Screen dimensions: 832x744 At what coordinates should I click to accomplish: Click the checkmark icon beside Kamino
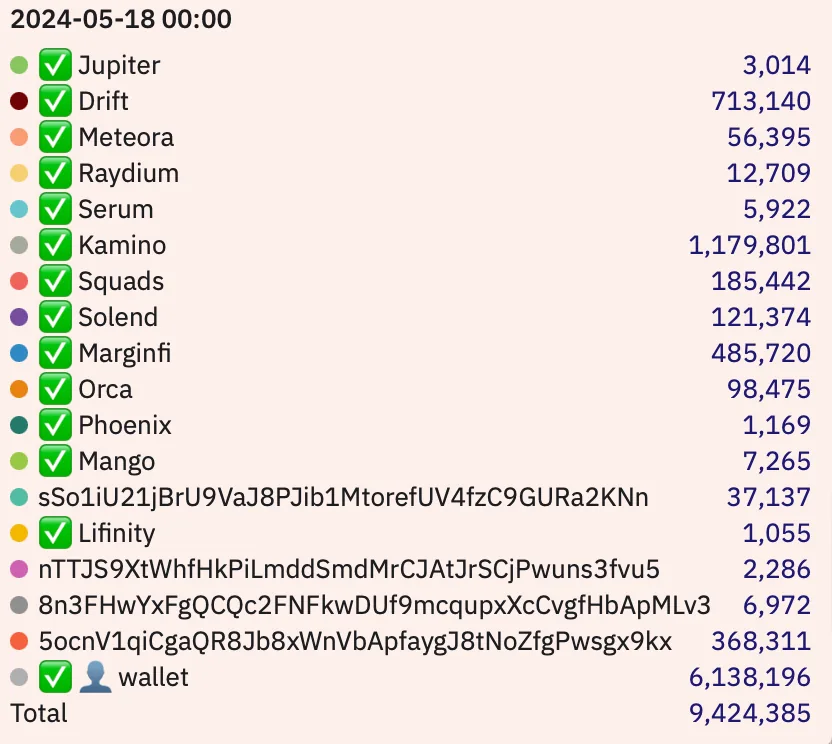(x=55, y=245)
